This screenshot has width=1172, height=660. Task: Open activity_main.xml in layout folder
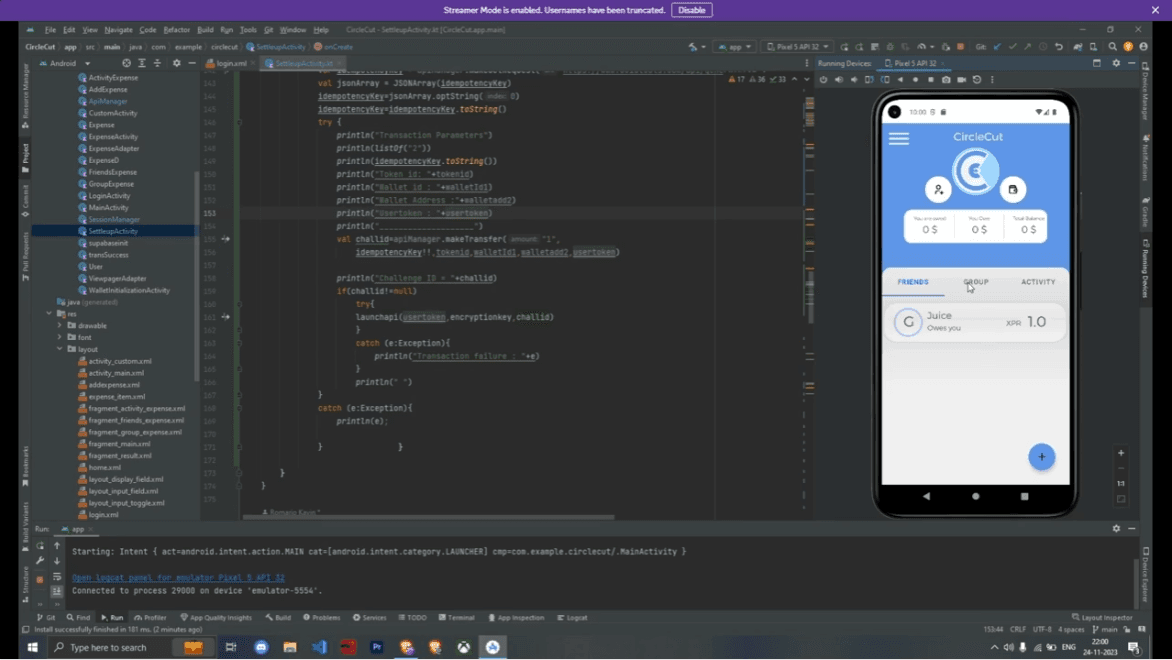[116, 373]
